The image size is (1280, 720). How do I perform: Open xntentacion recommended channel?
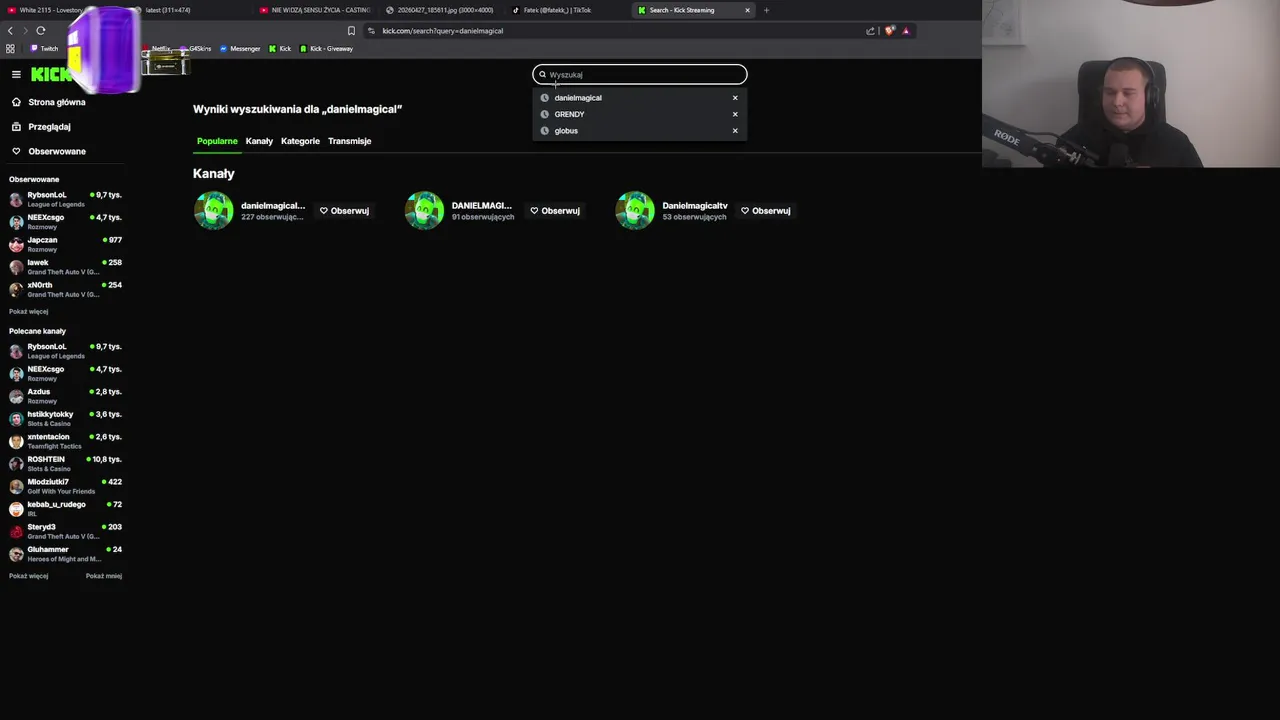click(x=65, y=441)
